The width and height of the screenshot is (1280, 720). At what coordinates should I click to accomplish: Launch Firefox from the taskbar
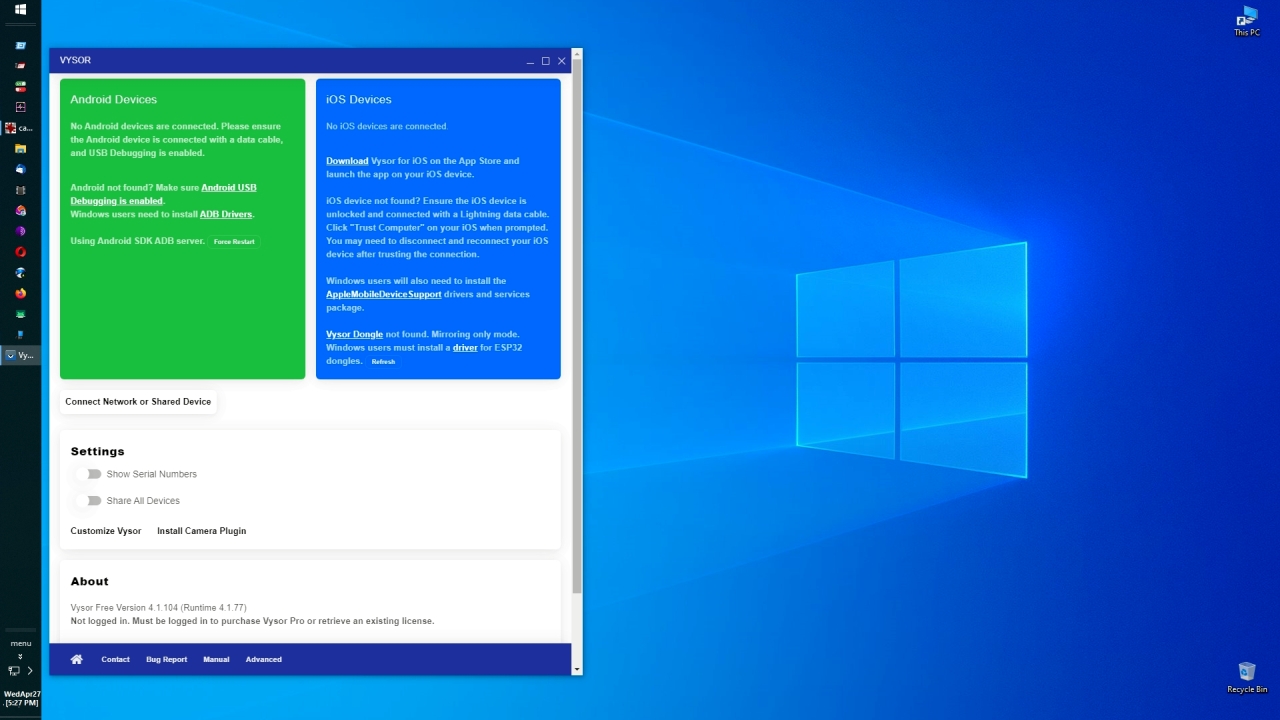(x=20, y=293)
